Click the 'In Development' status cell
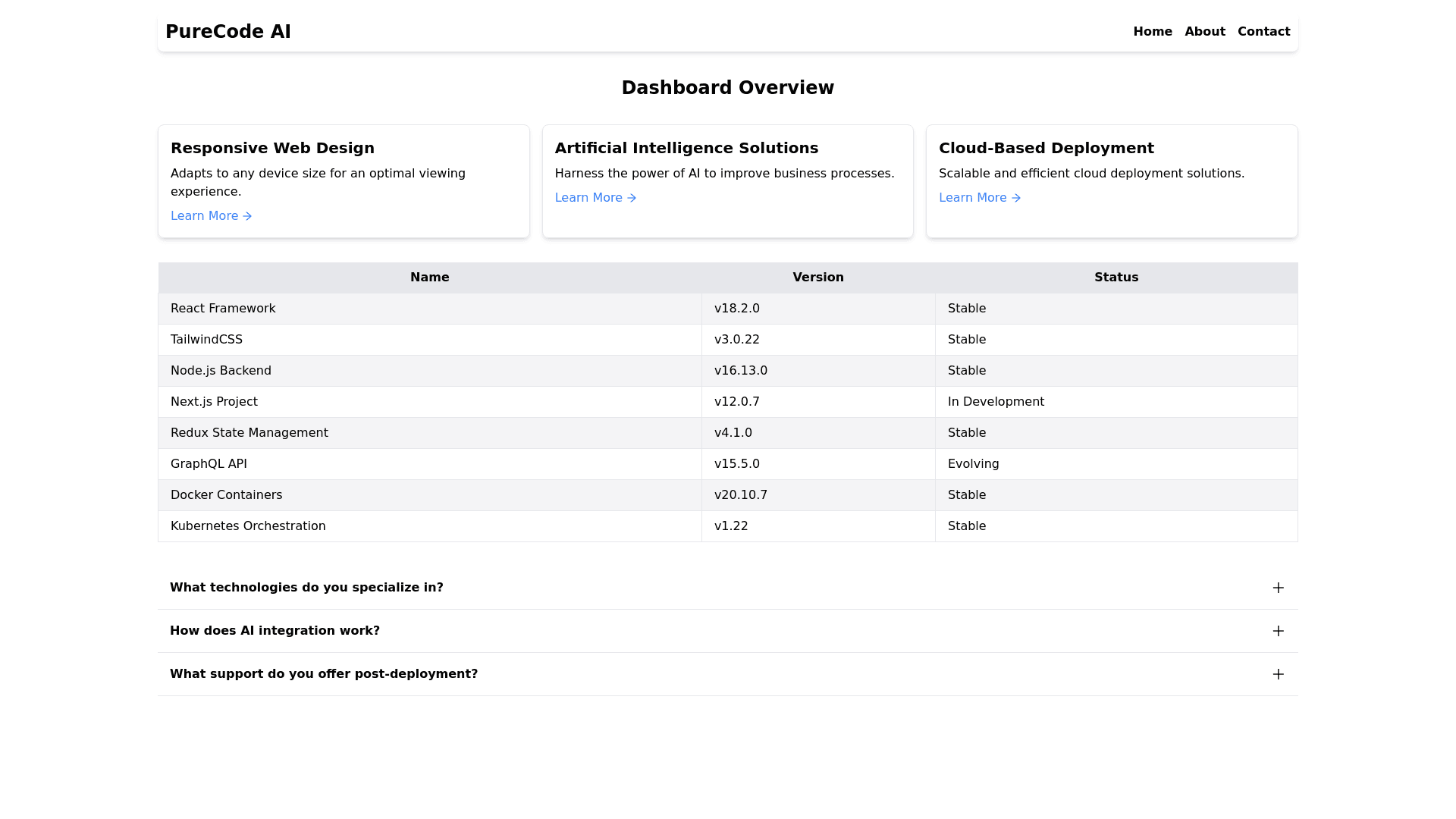 [996, 402]
